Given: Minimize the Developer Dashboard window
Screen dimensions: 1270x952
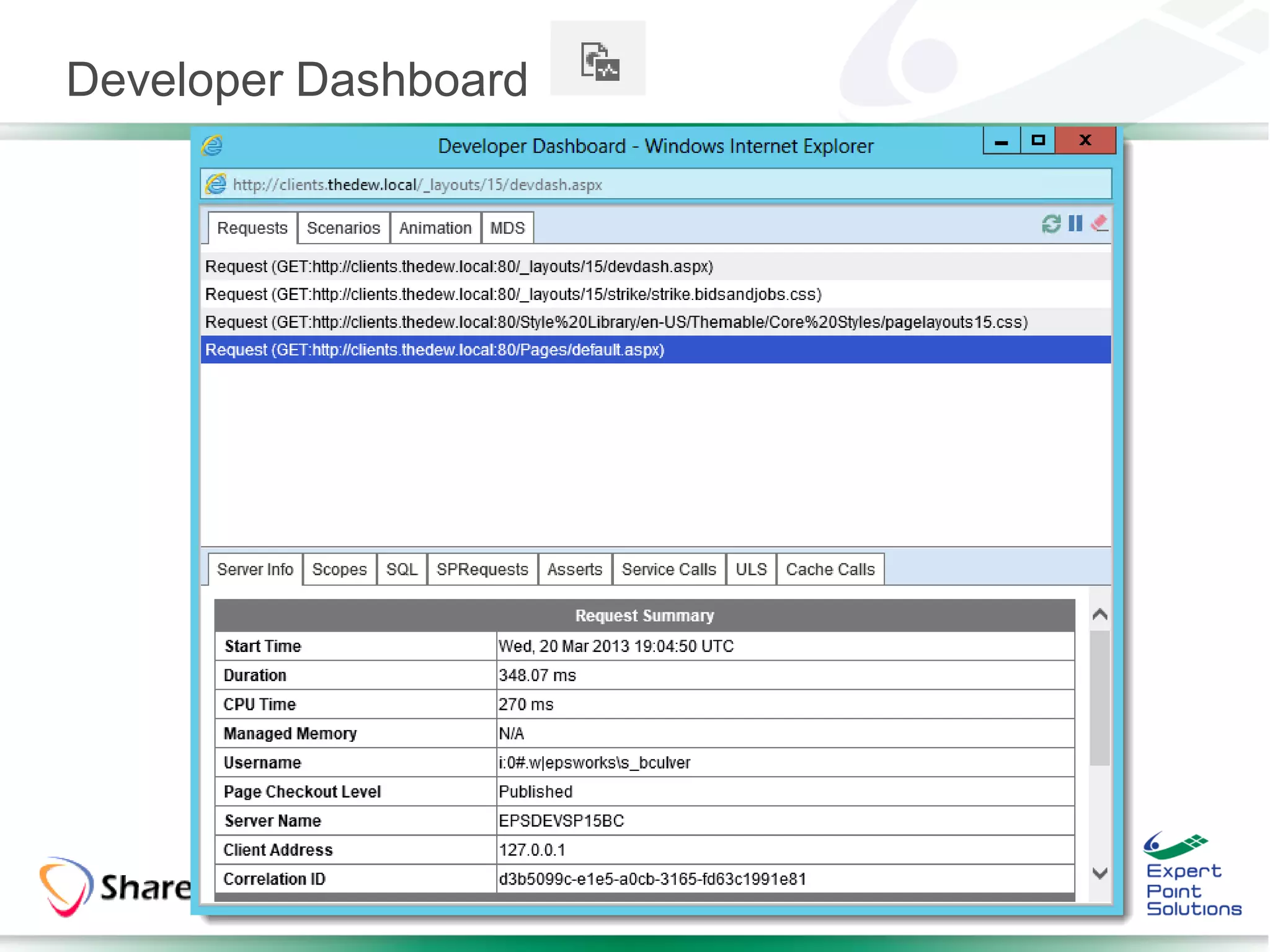Looking at the screenshot, I should click(1001, 141).
